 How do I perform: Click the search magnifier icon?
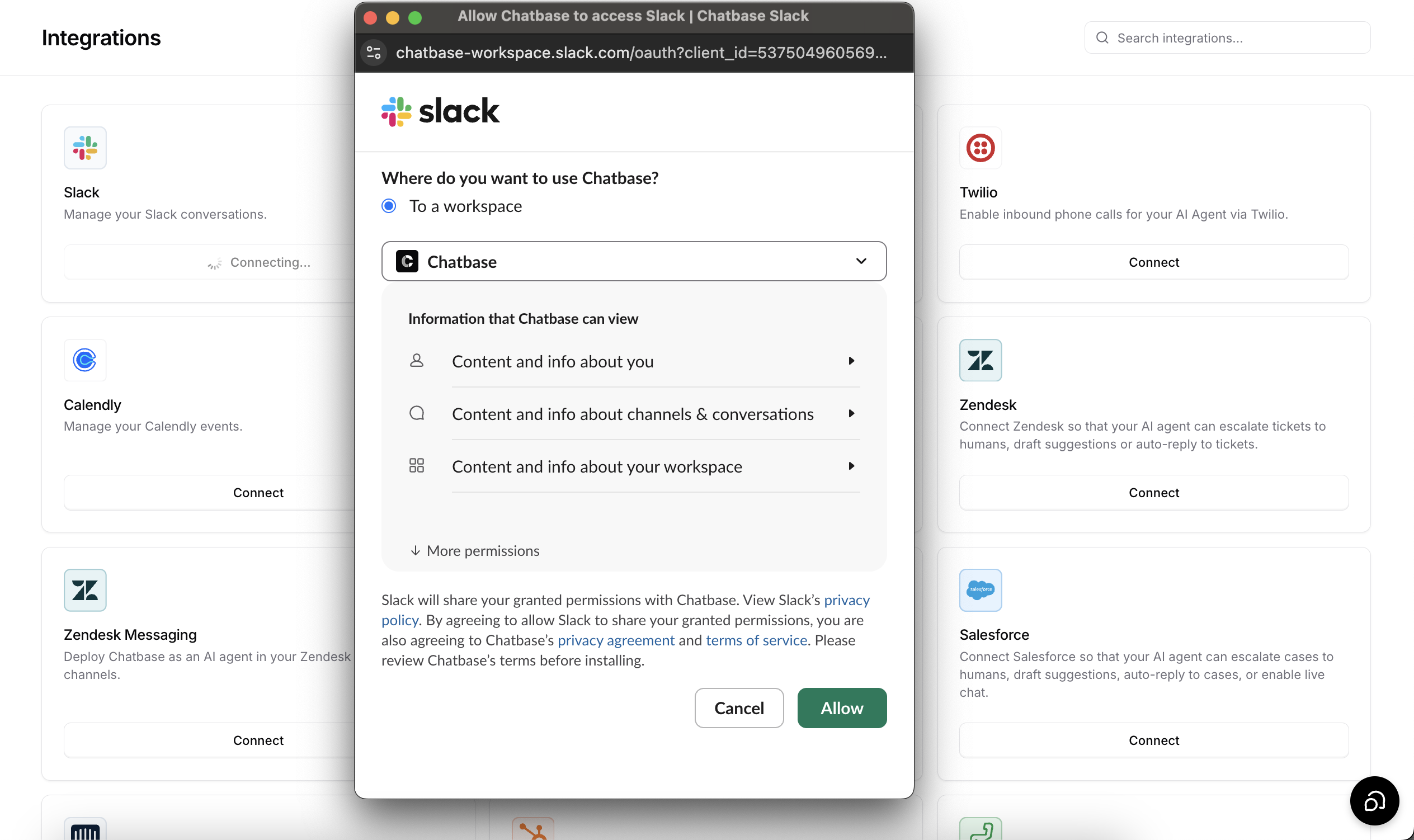point(1102,38)
